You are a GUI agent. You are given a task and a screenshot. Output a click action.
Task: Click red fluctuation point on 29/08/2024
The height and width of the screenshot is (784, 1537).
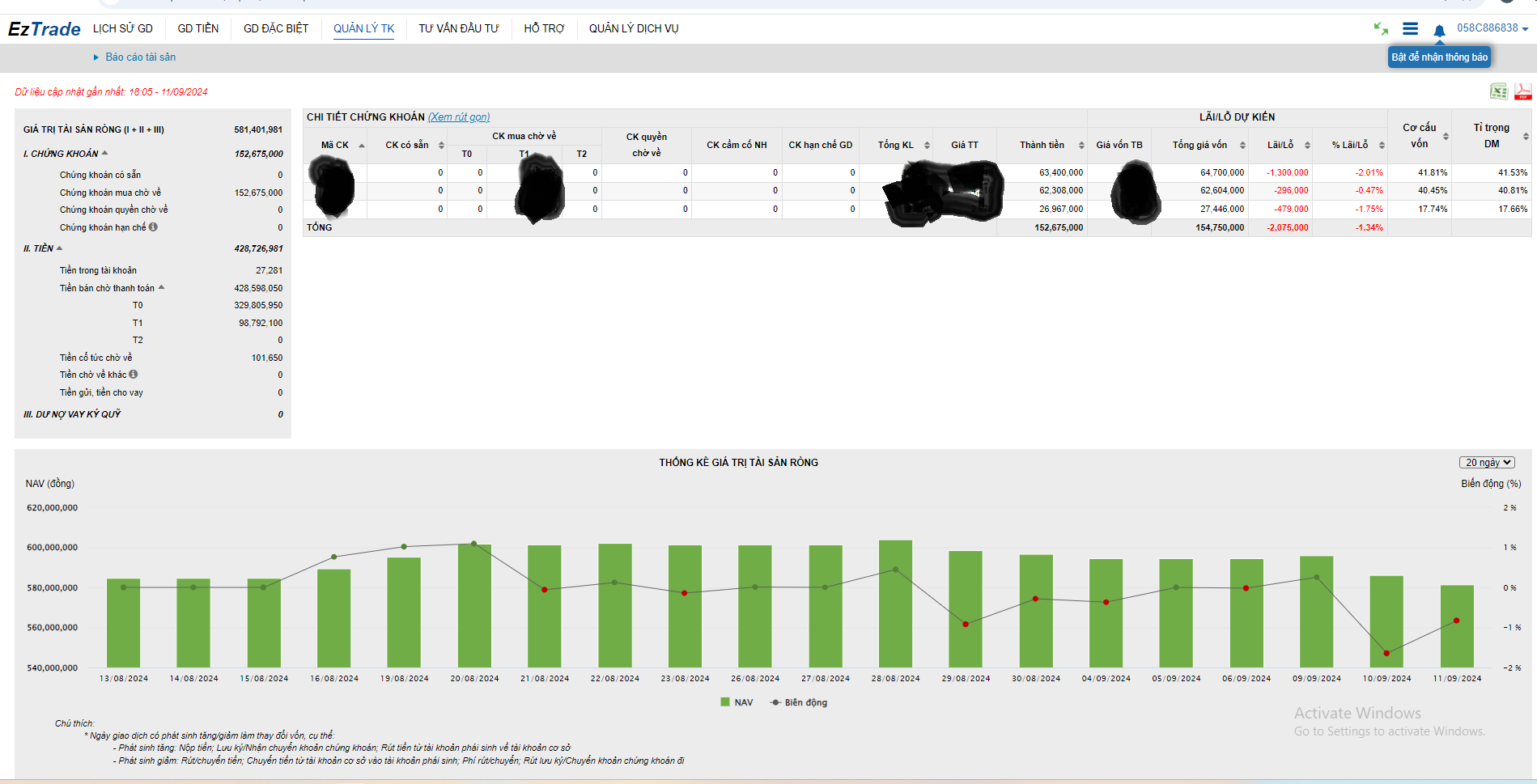point(966,624)
